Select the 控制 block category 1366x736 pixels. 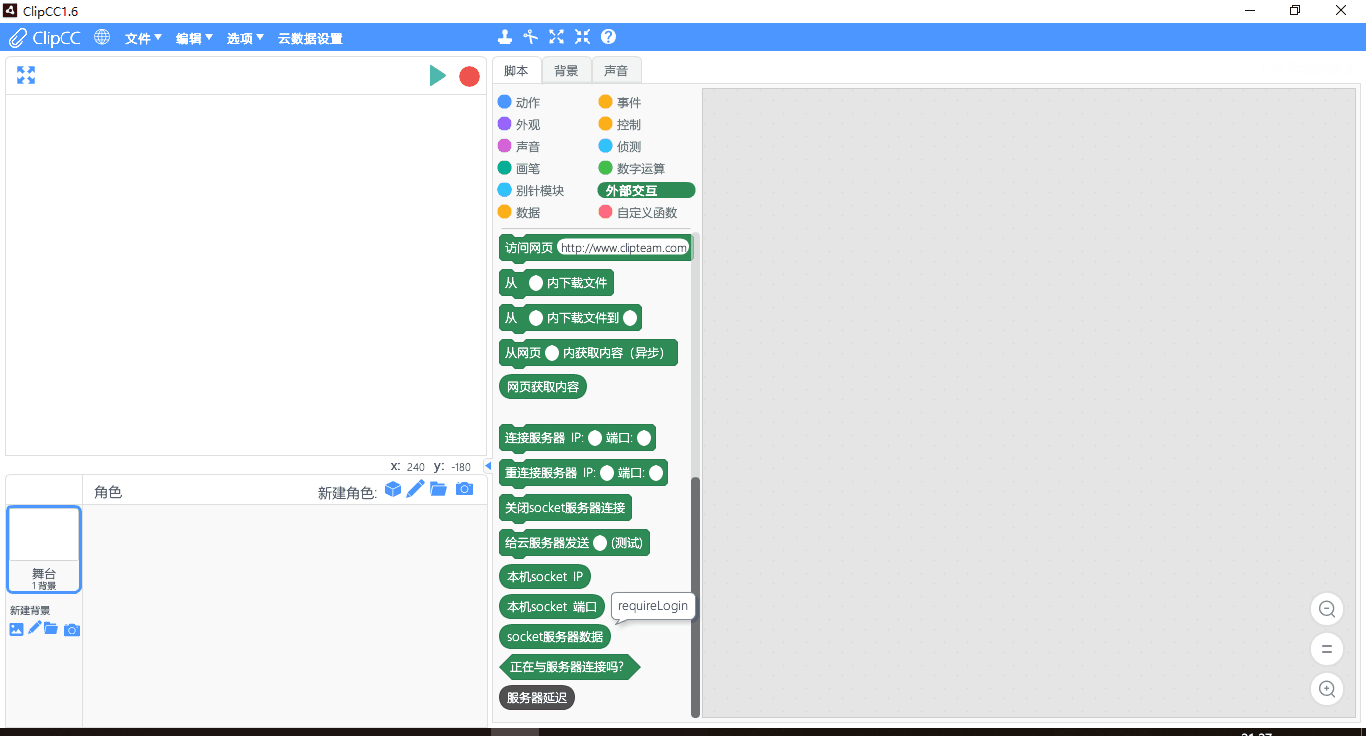[x=620, y=124]
